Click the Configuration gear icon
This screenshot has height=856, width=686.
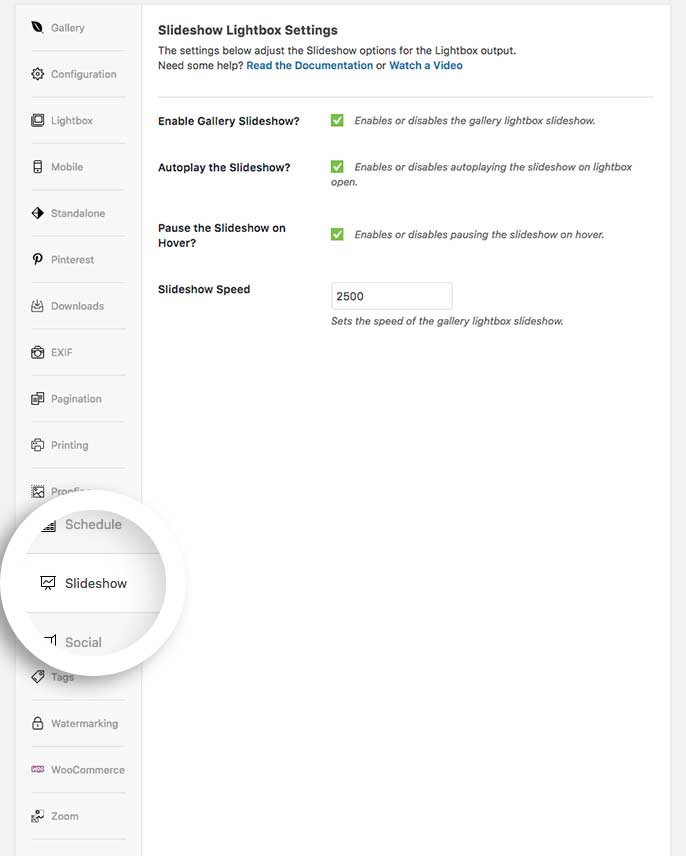(38, 74)
